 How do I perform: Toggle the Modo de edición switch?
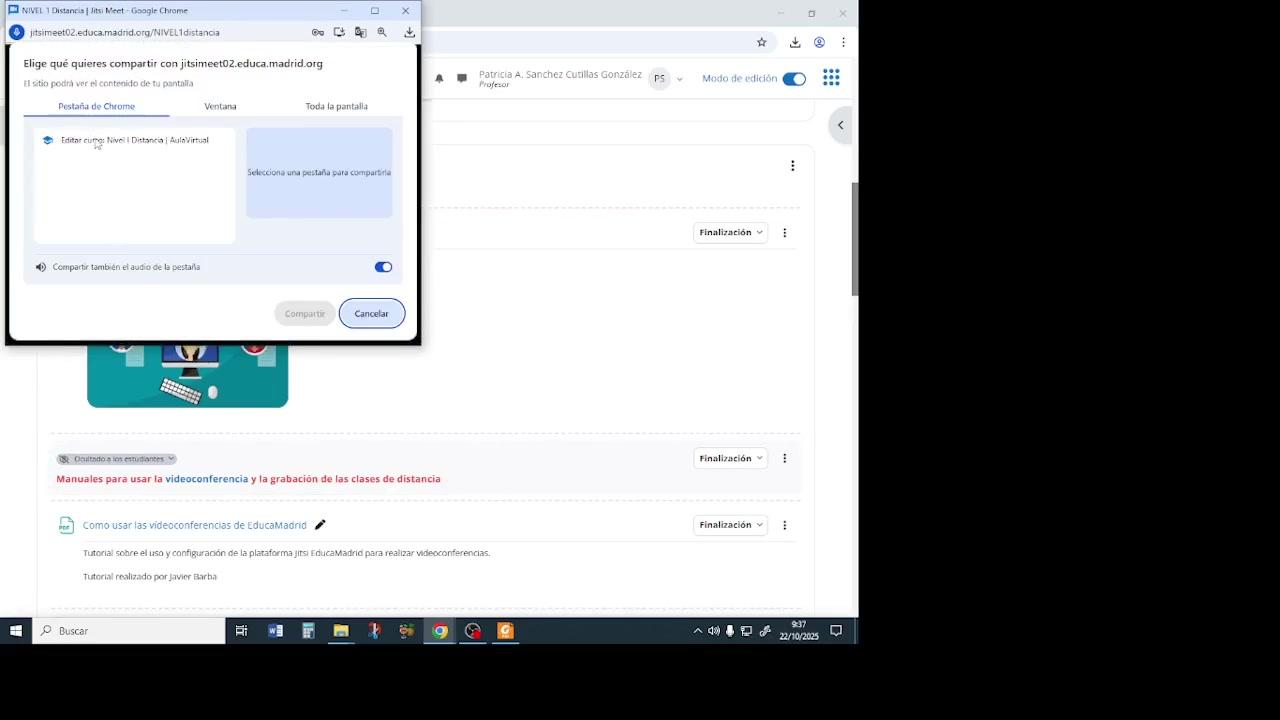pos(794,79)
